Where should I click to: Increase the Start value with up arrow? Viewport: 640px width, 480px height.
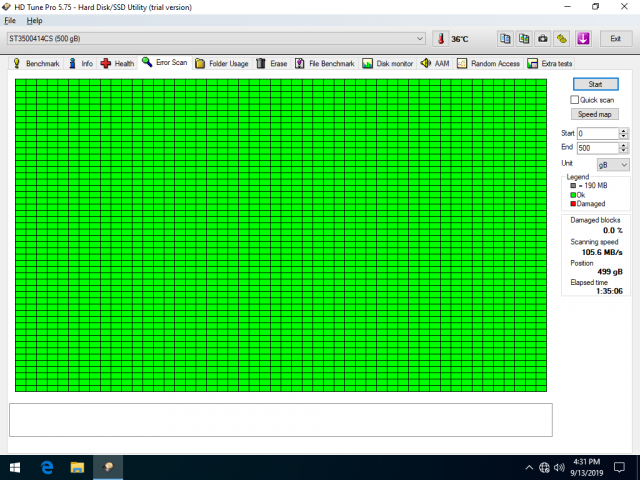click(623, 131)
